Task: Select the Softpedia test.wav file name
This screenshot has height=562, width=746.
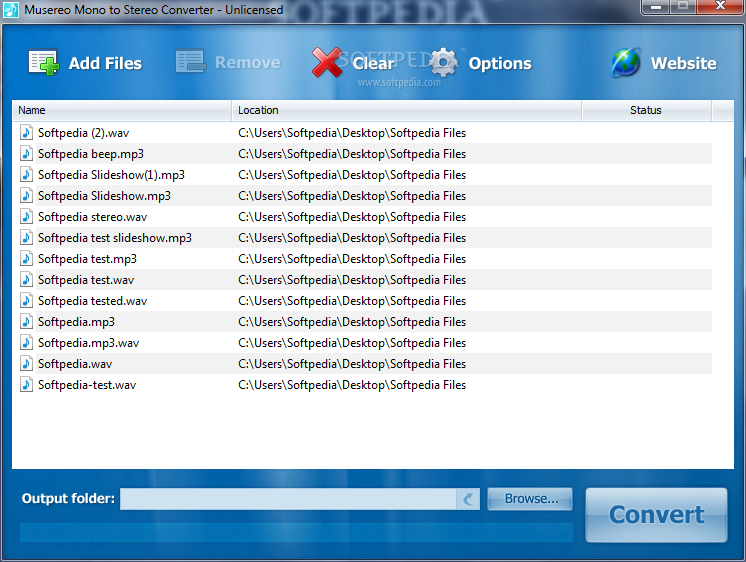Action: (86, 280)
